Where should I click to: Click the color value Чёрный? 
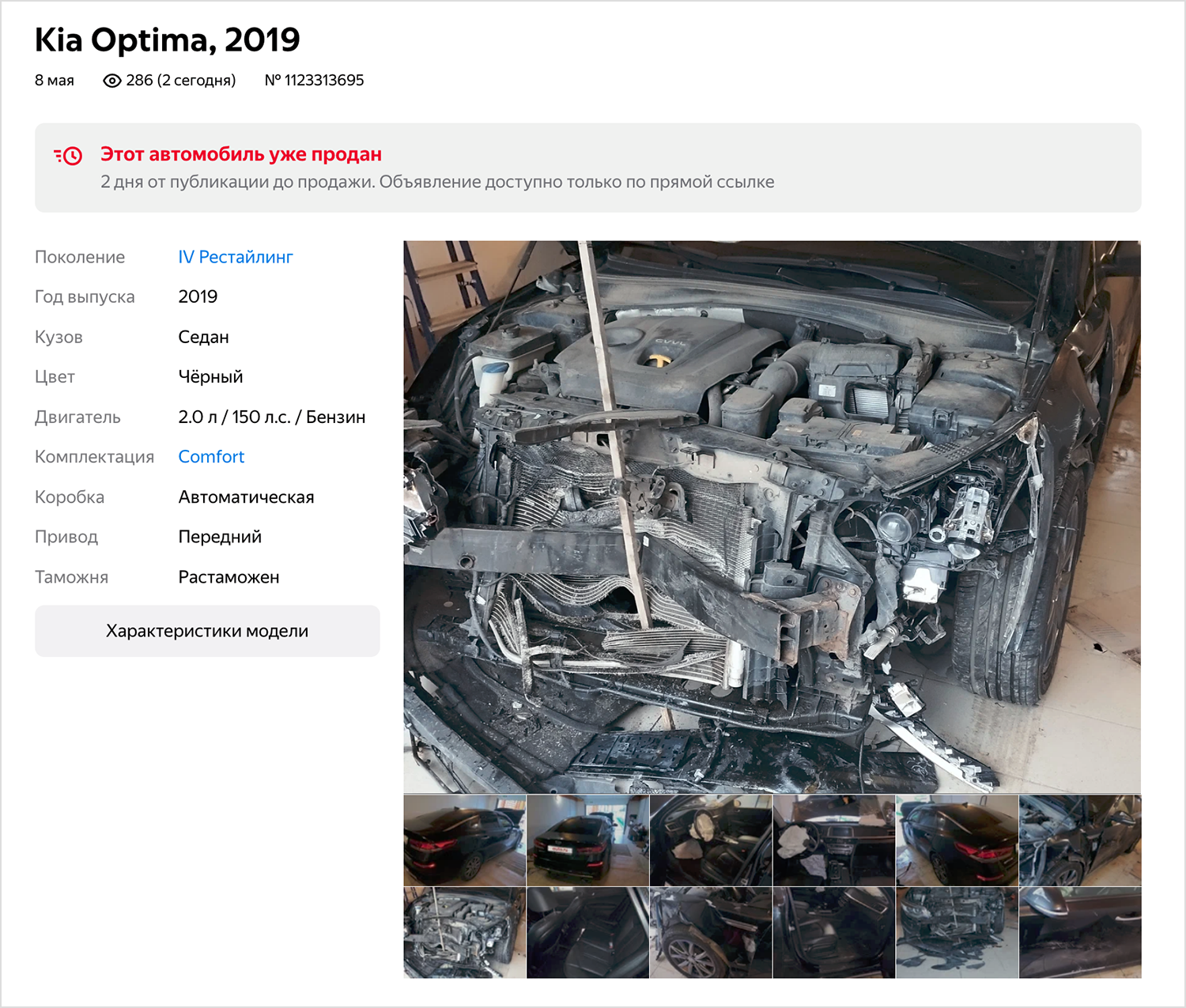[210, 377]
